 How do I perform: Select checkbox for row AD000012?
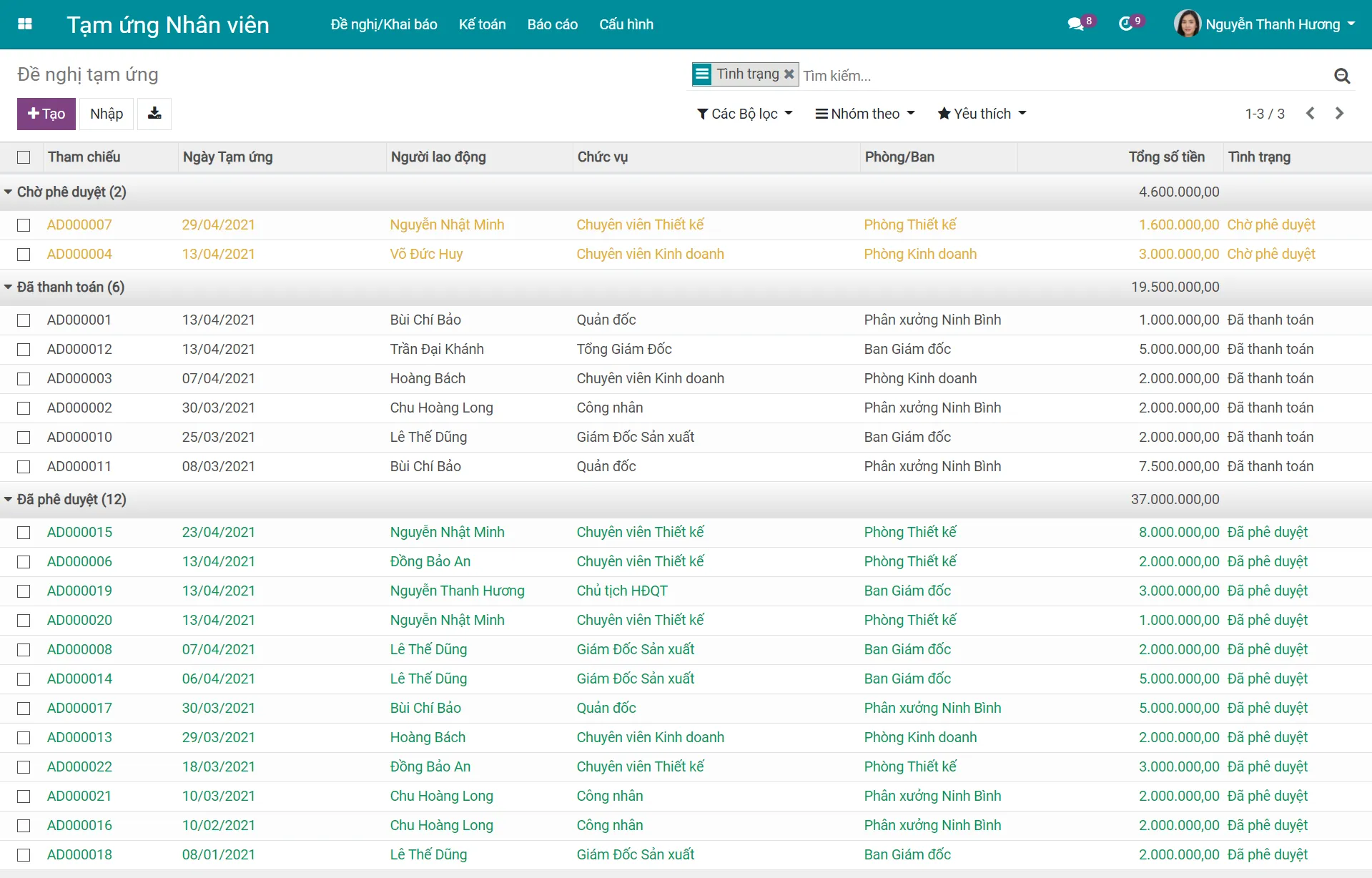point(24,350)
